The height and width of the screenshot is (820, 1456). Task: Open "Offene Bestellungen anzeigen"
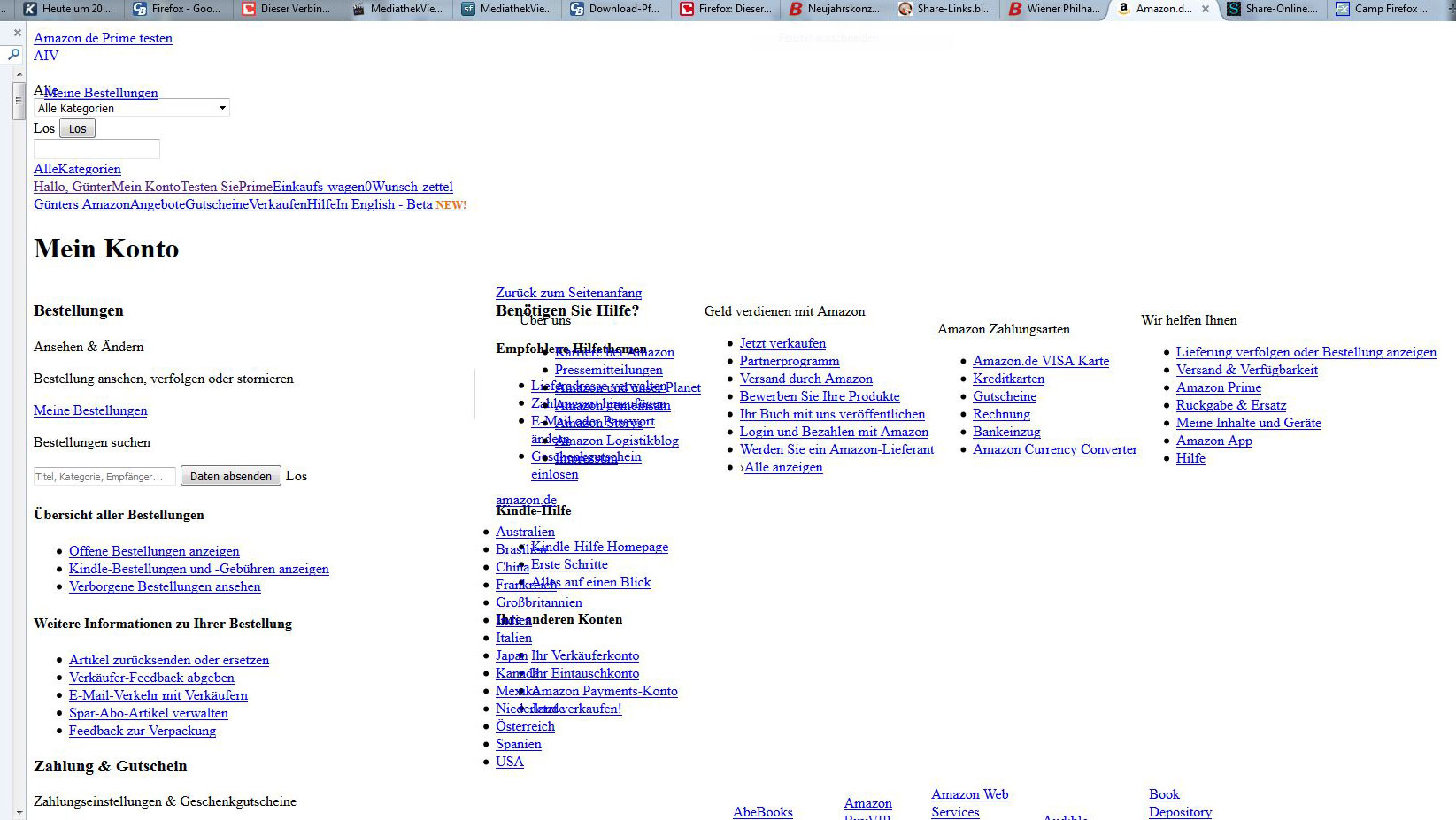pyautogui.click(x=154, y=551)
